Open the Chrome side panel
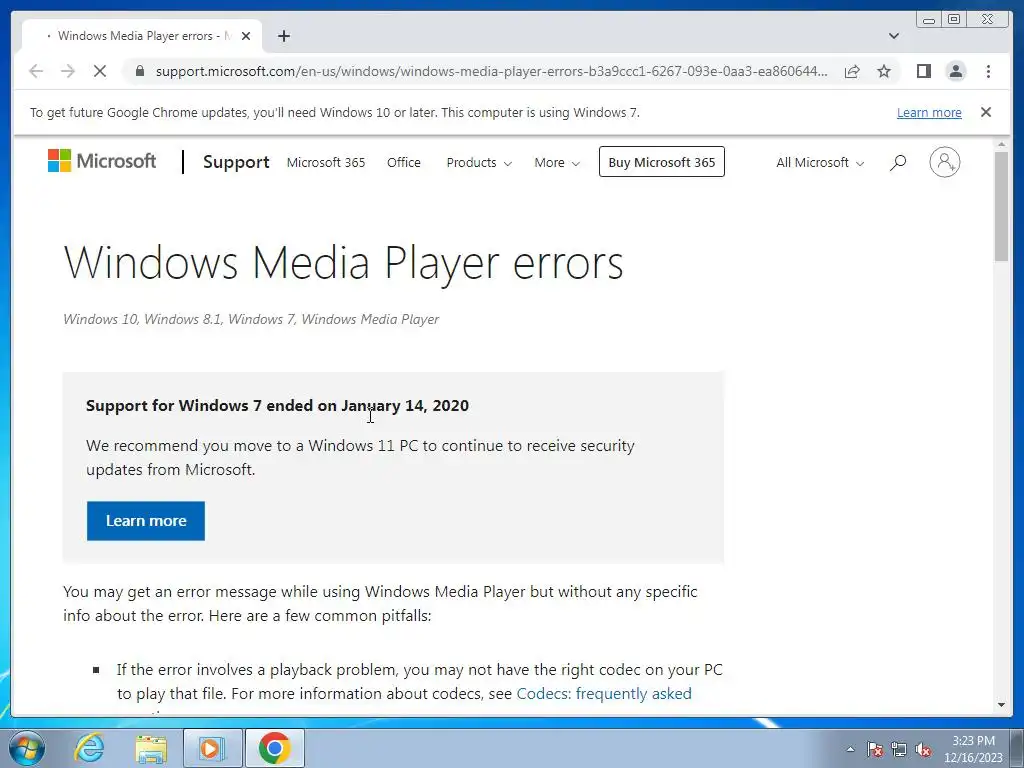Screen dimensions: 1024x768 pos(923,71)
